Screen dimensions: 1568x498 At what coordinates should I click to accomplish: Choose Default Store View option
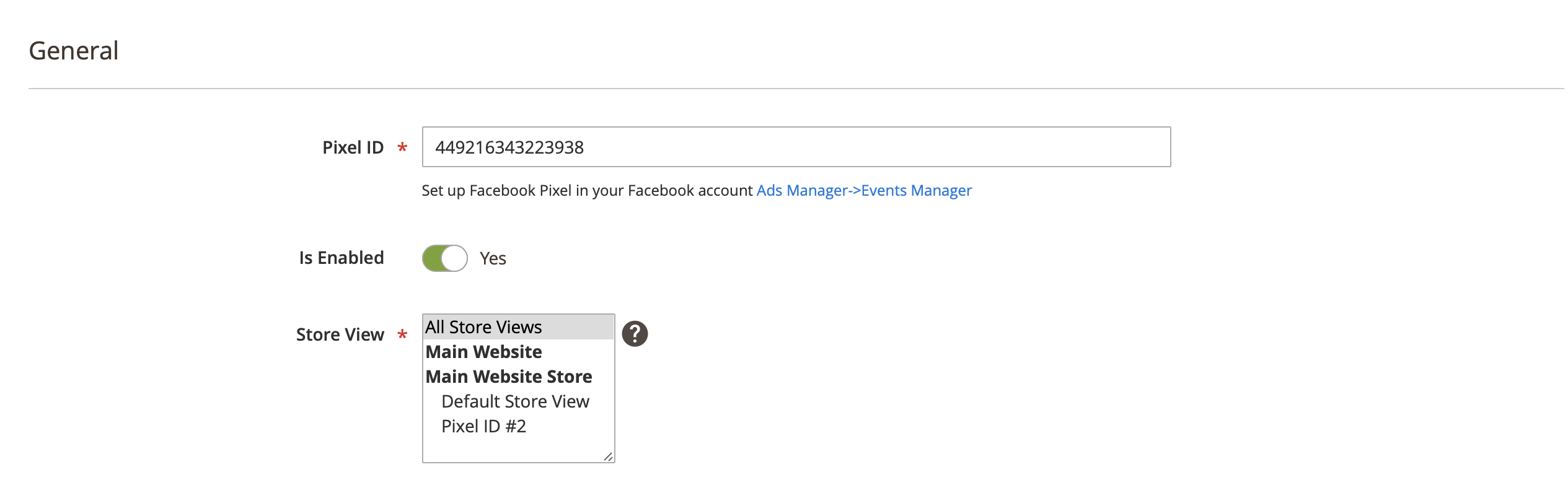point(518,401)
